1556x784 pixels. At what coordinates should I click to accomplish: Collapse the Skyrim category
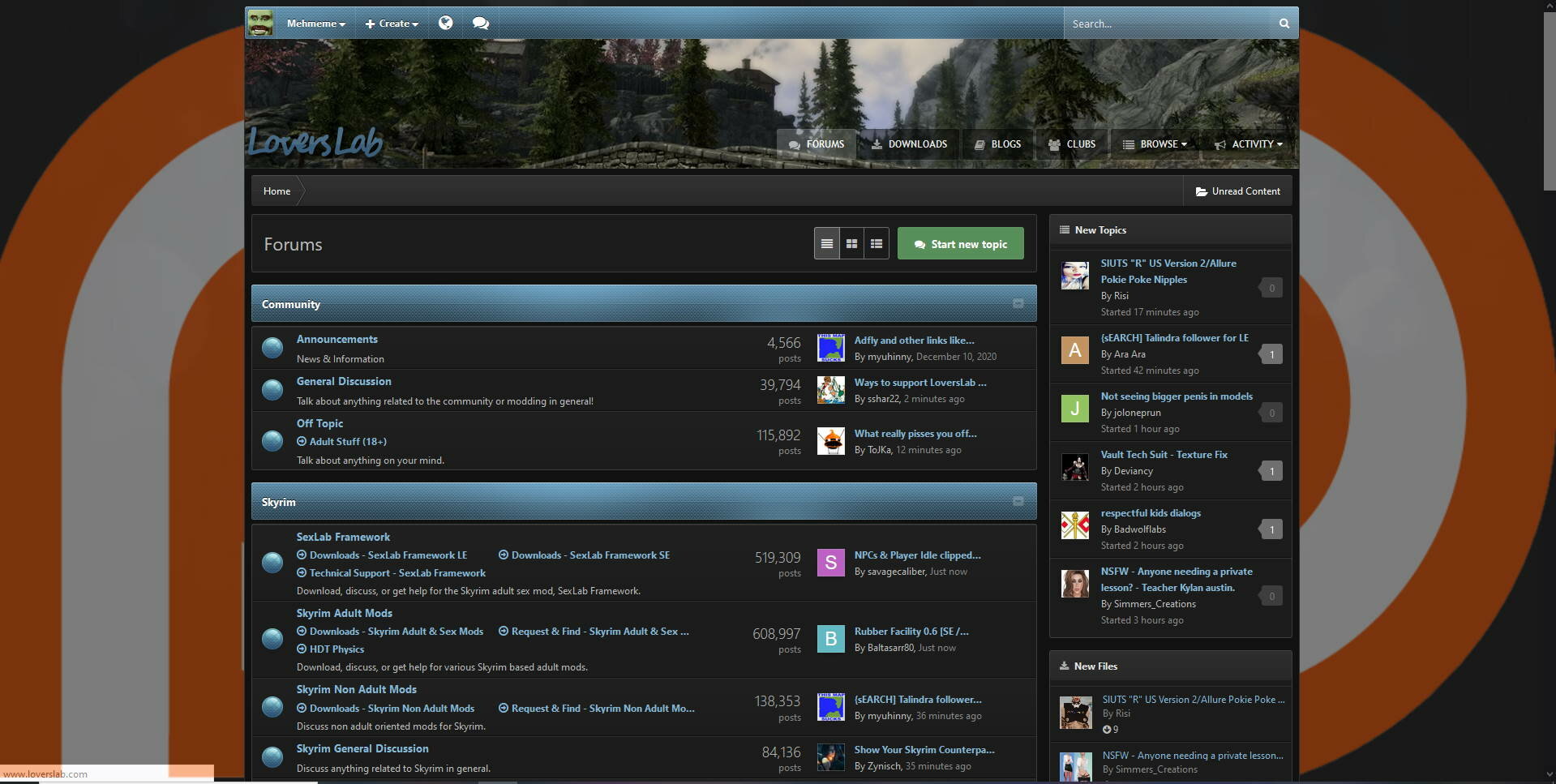(1018, 501)
